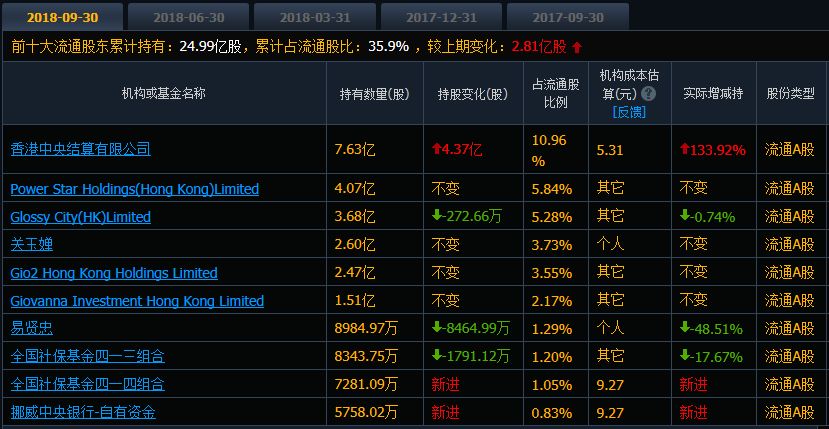Click the 股份类型 column header
The height and width of the screenshot is (429, 829).
790,94
